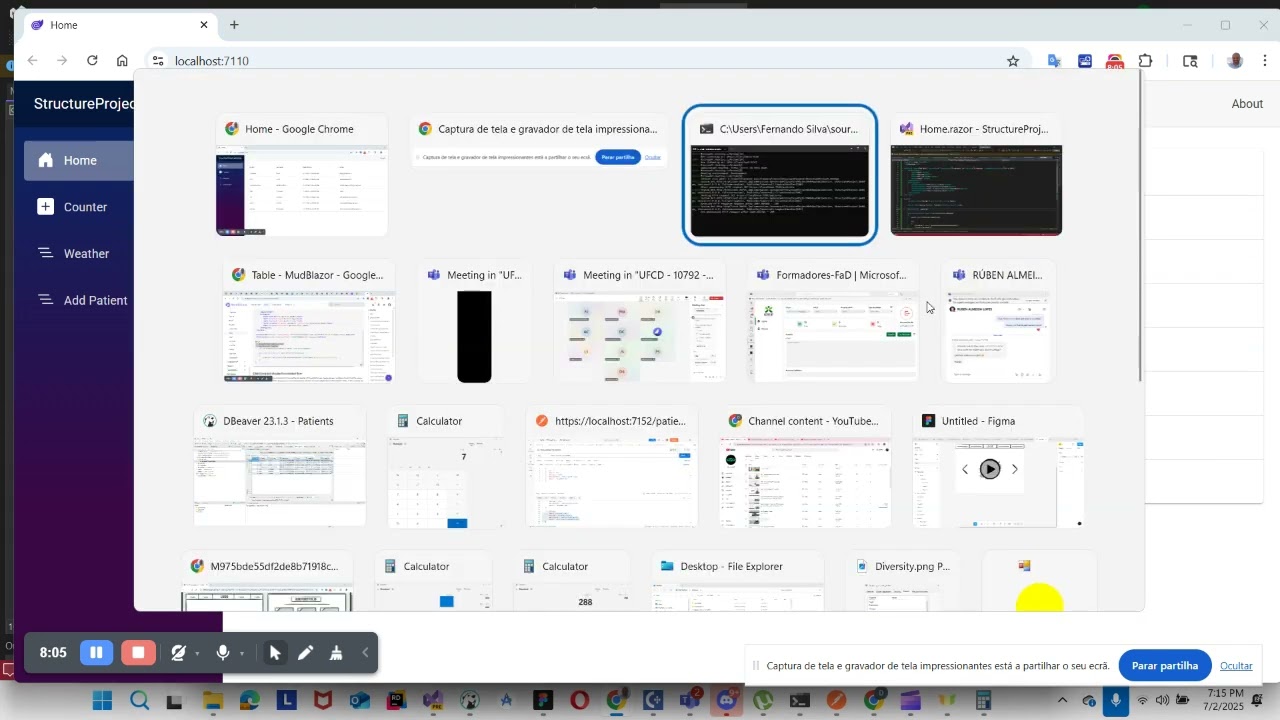
Task: Pause the screen recording
Action: point(96,653)
